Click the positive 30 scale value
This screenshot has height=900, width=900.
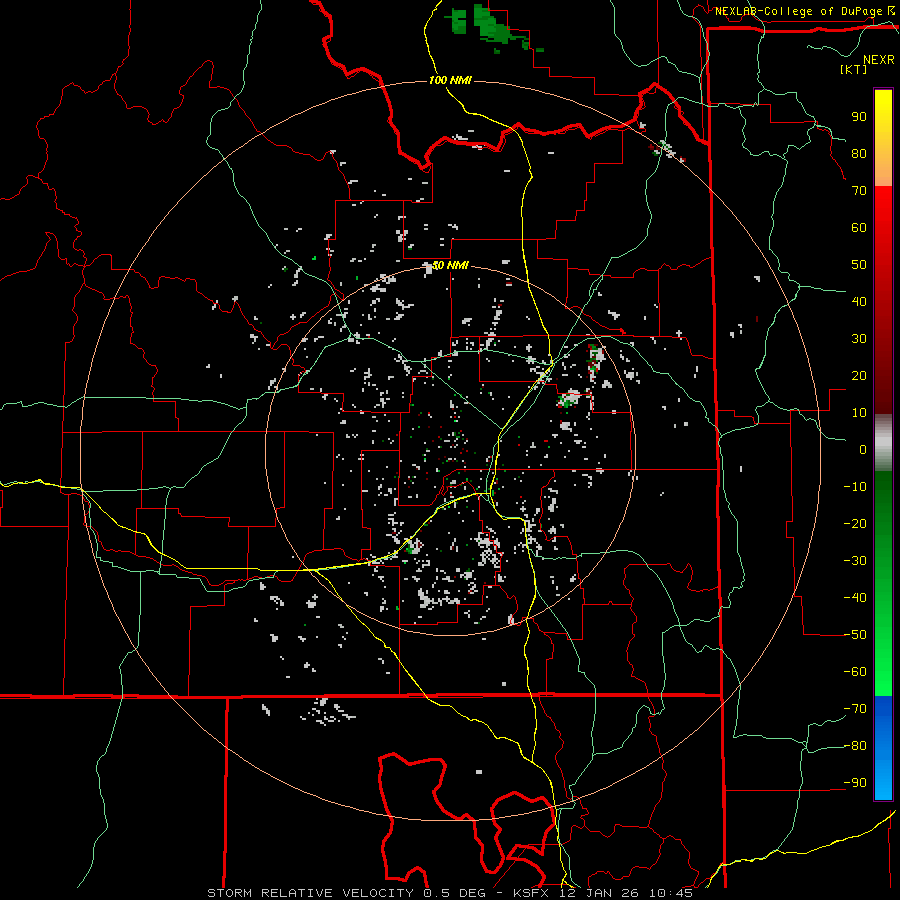coord(859,339)
